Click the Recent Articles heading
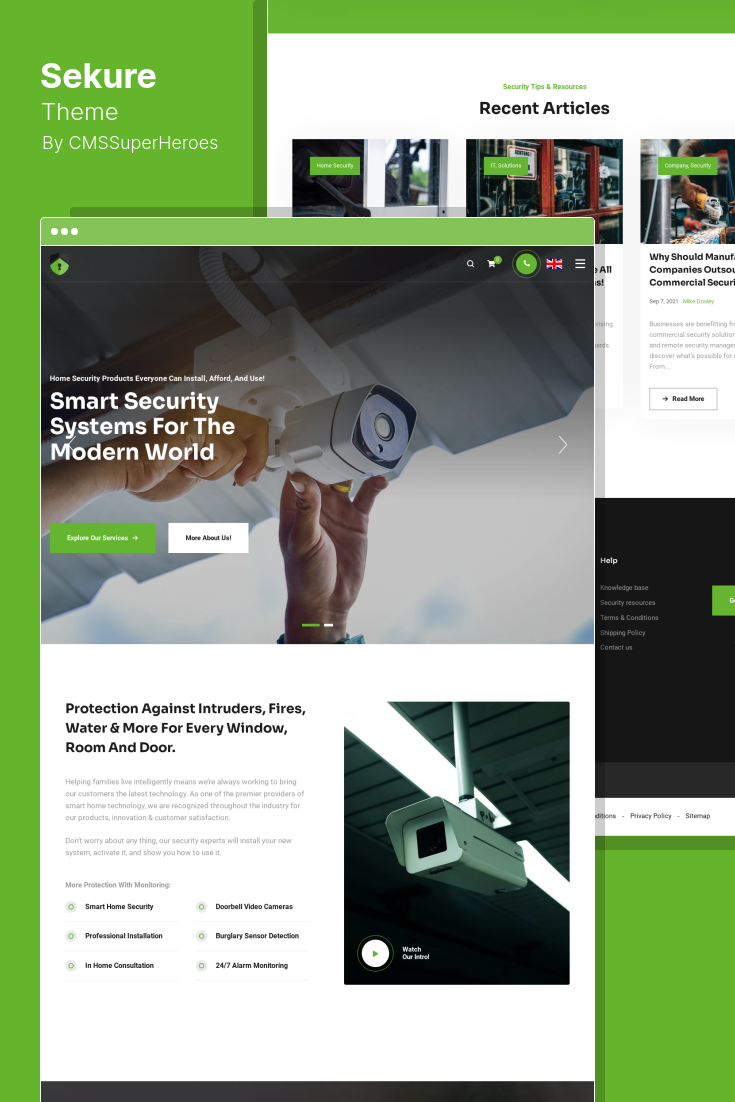Screen dimensions: 735x1102 (x=545, y=108)
